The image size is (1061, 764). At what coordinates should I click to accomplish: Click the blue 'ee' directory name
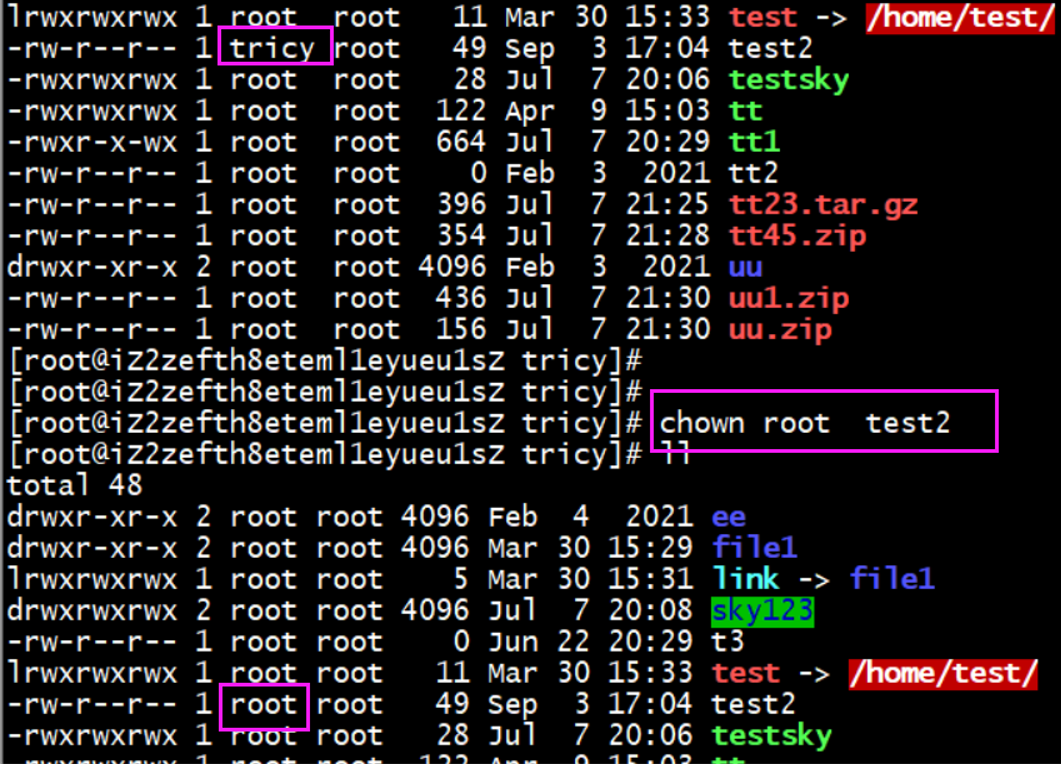[729, 518]
